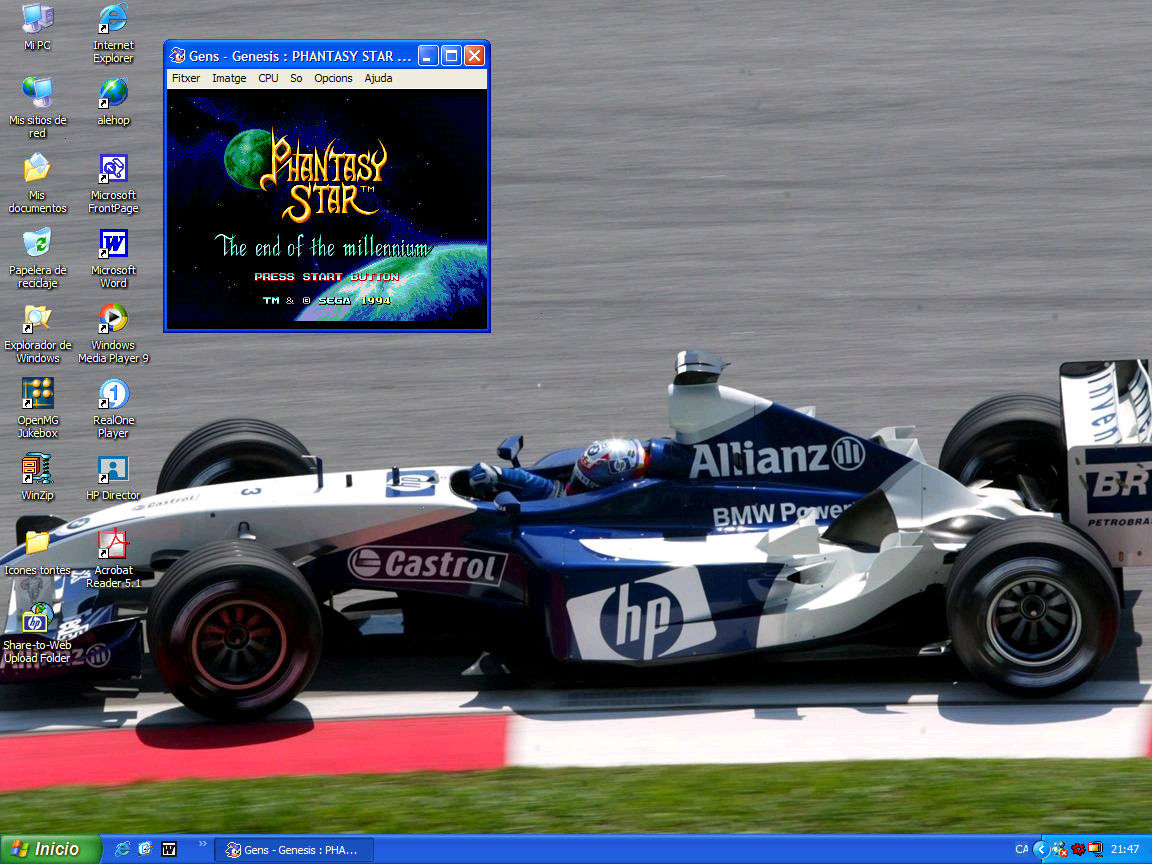Select the RealOne Player shortcut

tap(113, 408)
